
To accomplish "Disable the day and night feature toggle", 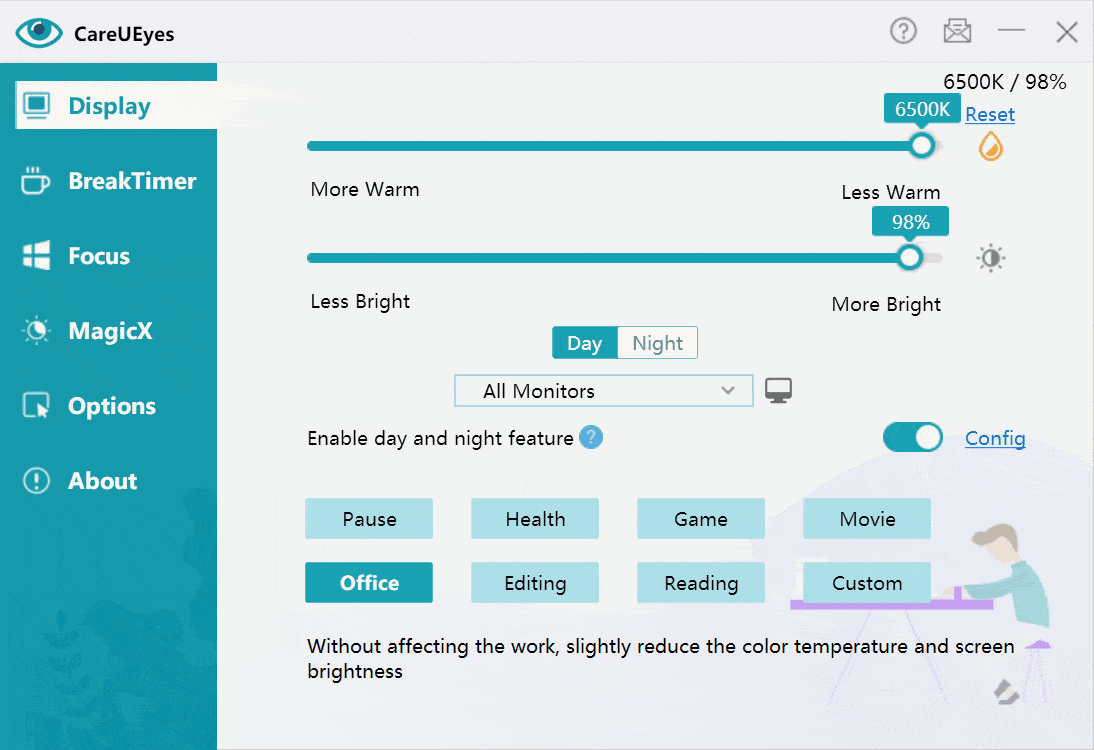I will 912,438.
